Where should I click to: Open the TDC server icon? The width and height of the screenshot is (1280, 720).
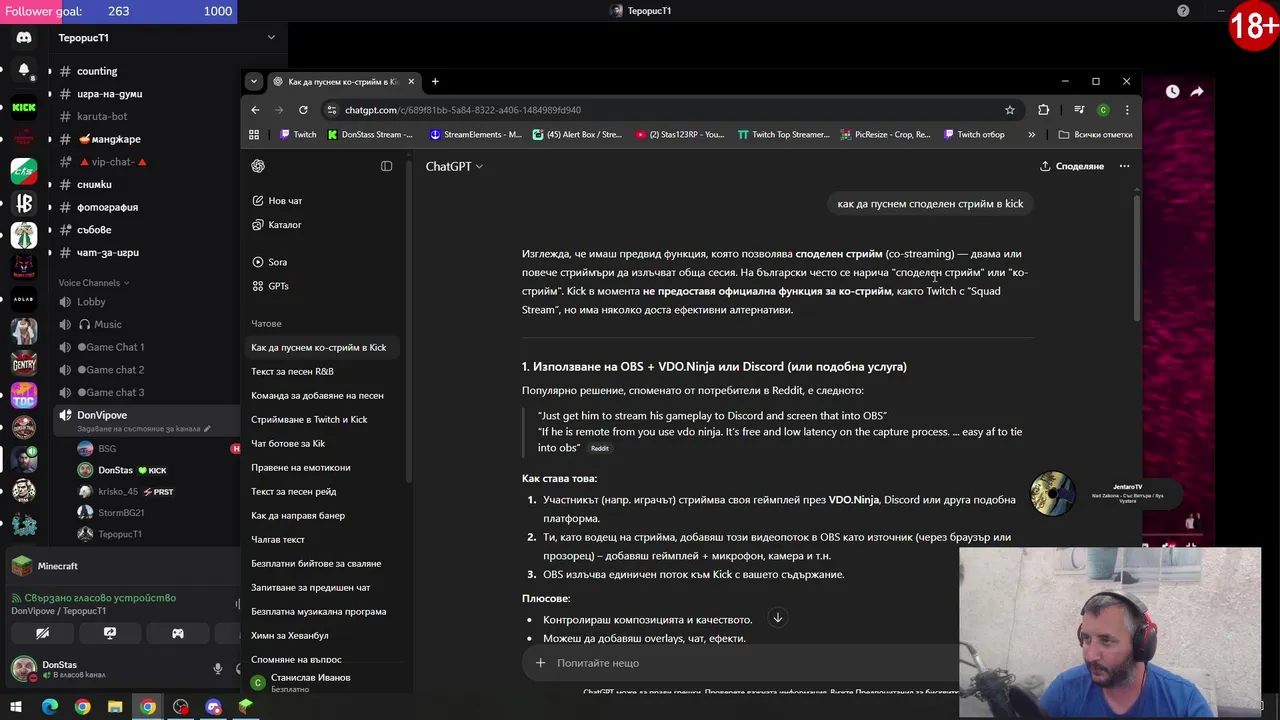[24, 395]
